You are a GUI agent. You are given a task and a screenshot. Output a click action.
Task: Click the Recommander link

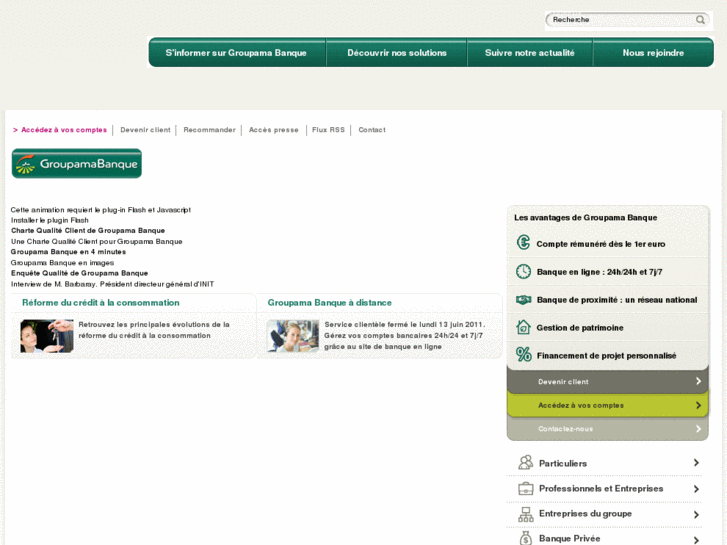210,130
